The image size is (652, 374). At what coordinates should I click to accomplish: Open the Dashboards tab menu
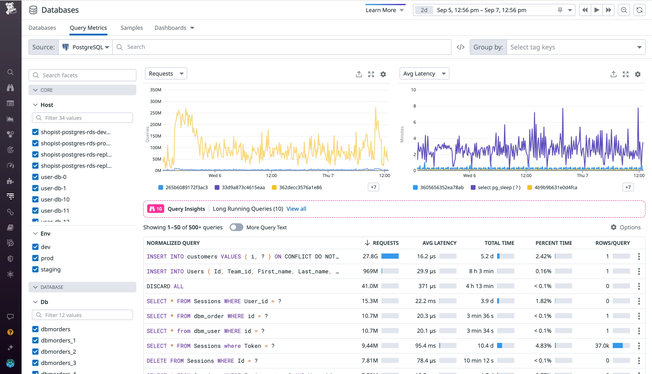[x=174, y=28]
